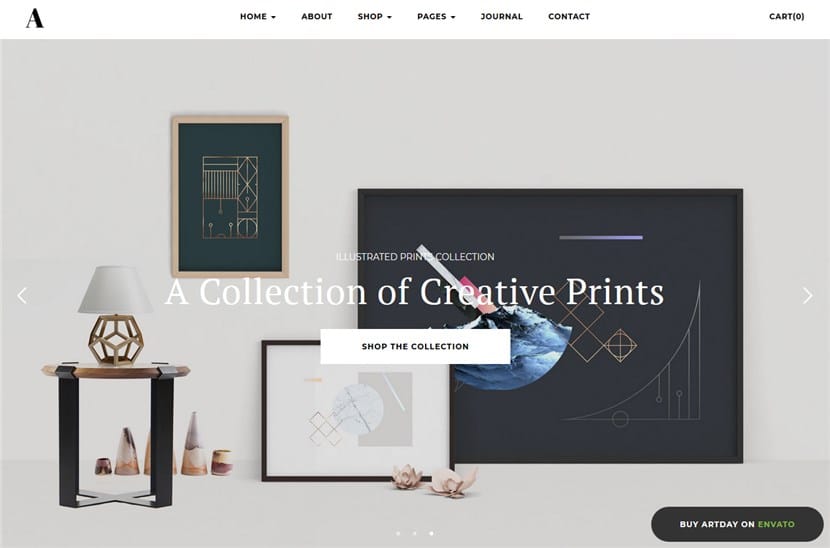830x548 pixels.
Task: Click the teal framed geometric print
Action: click(230, 196)
